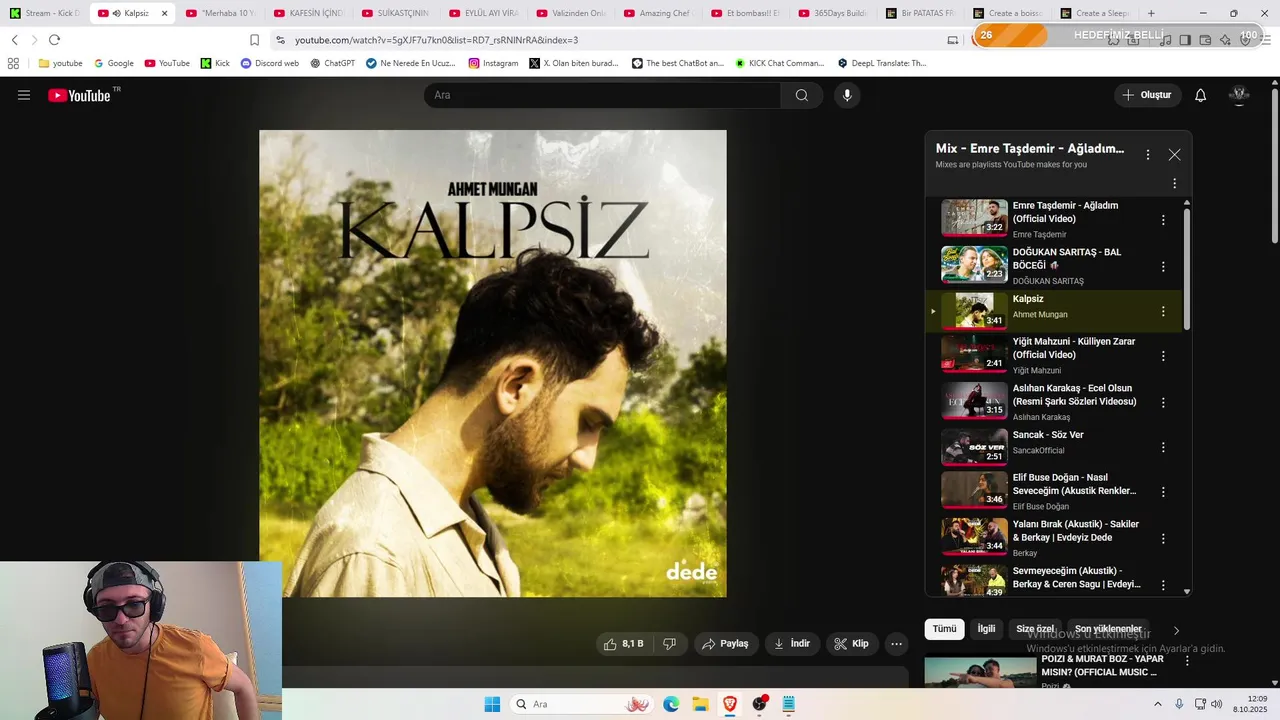
Task: Select the Son yüklenenler filter chip
Action: click(x=1108, y=629)
